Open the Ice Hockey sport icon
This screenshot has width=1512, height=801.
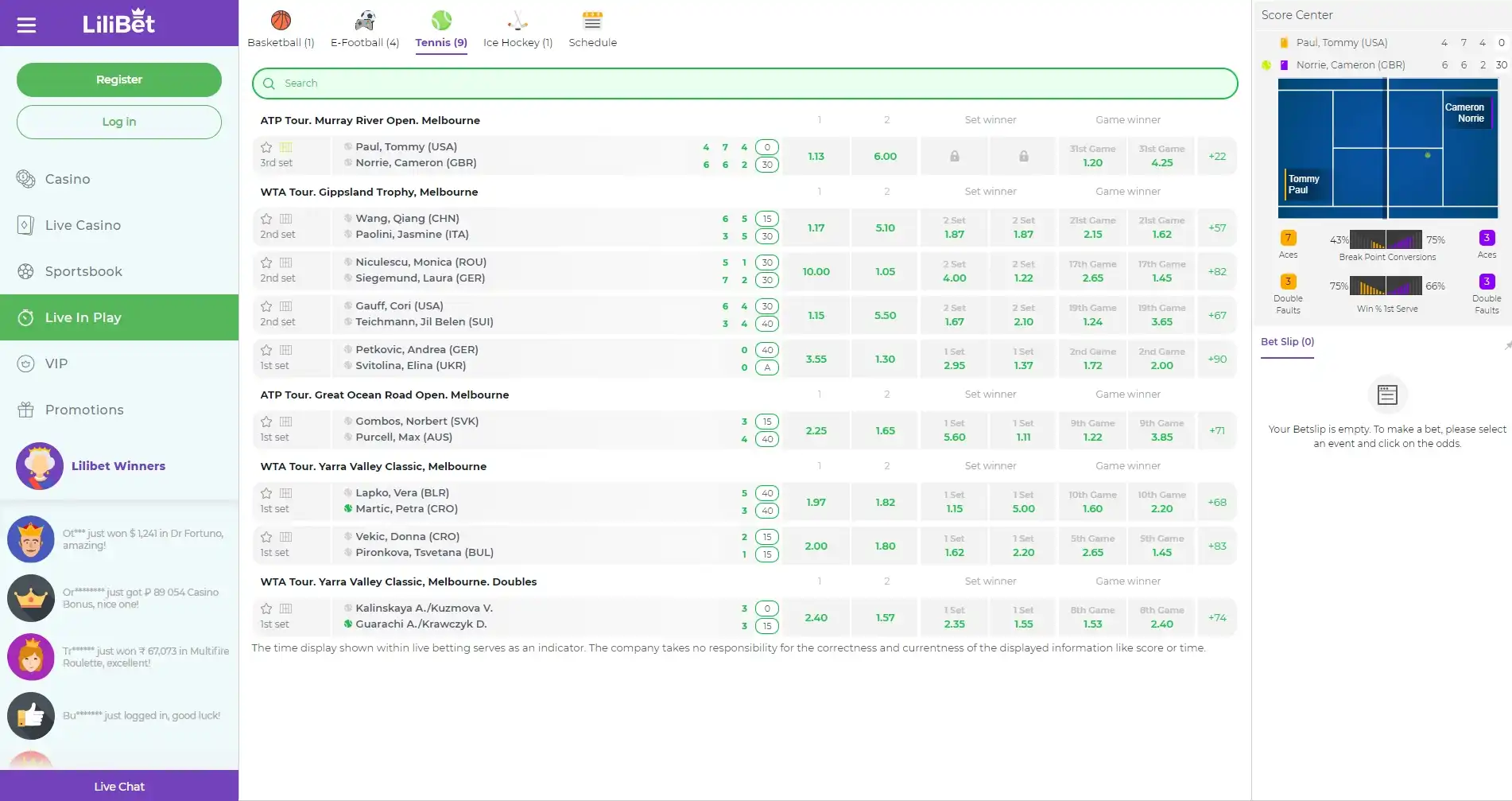coord(518,21)
